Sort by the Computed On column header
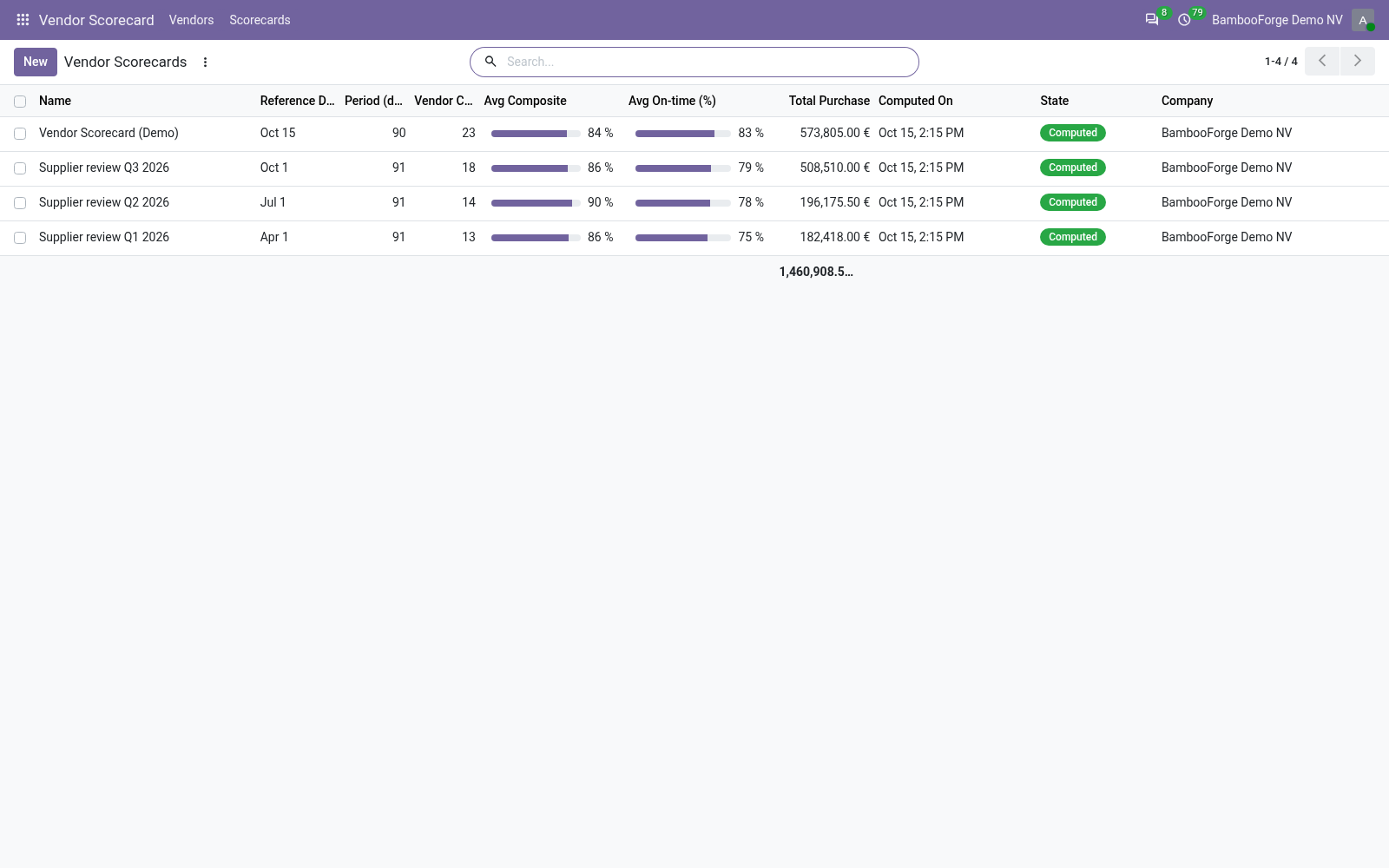This screenshot has height=868, width=1389. pos(915,101)
